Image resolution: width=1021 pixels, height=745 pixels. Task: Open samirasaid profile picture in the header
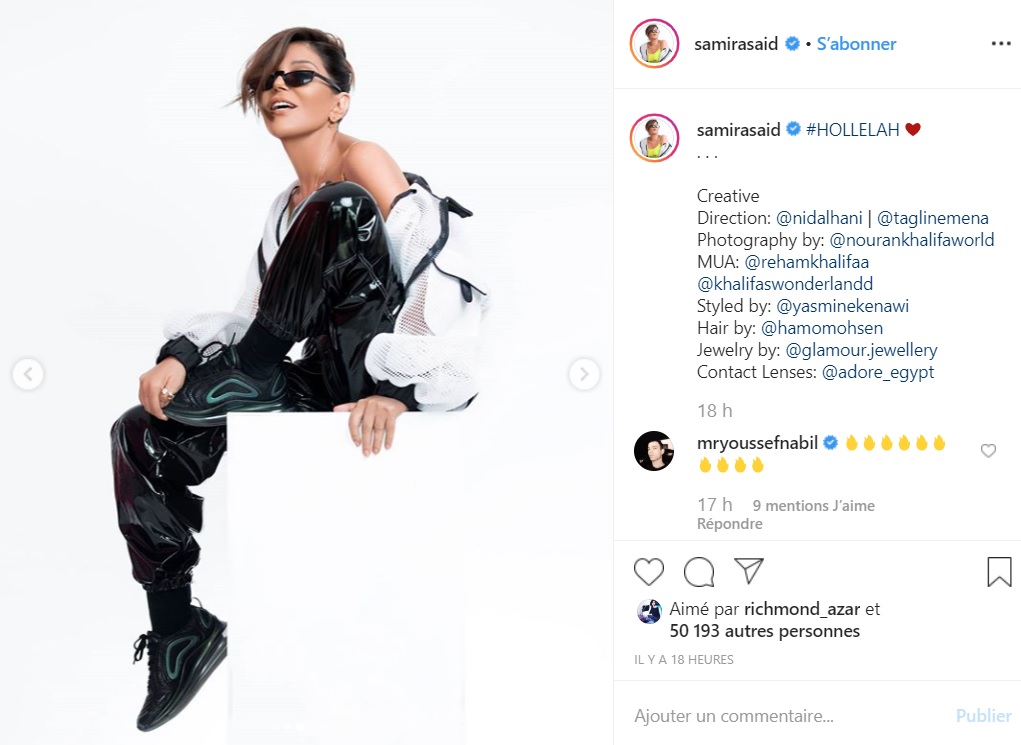tap(654, 44)
